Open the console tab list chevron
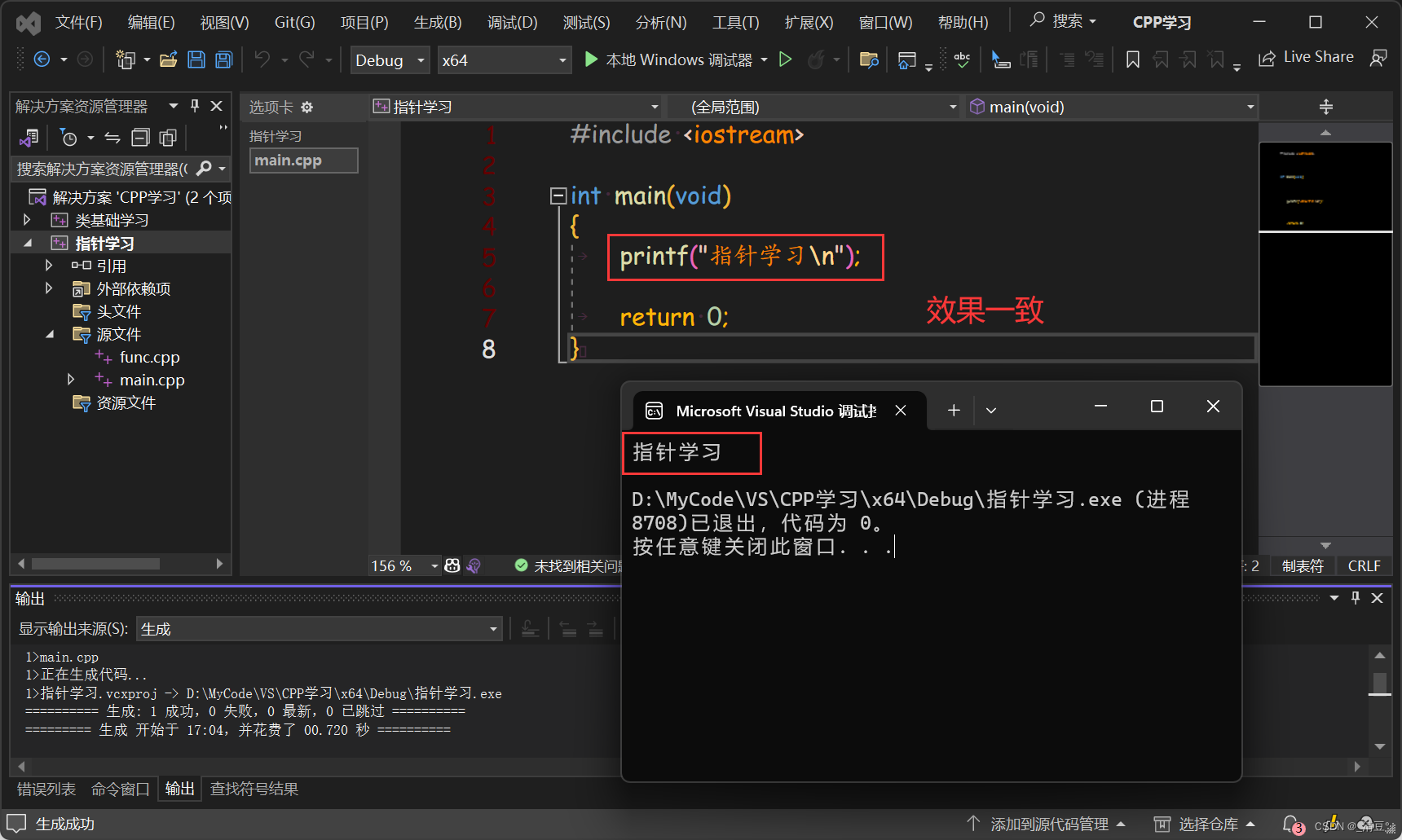1402x840 pixels. (x=991, y=411)
